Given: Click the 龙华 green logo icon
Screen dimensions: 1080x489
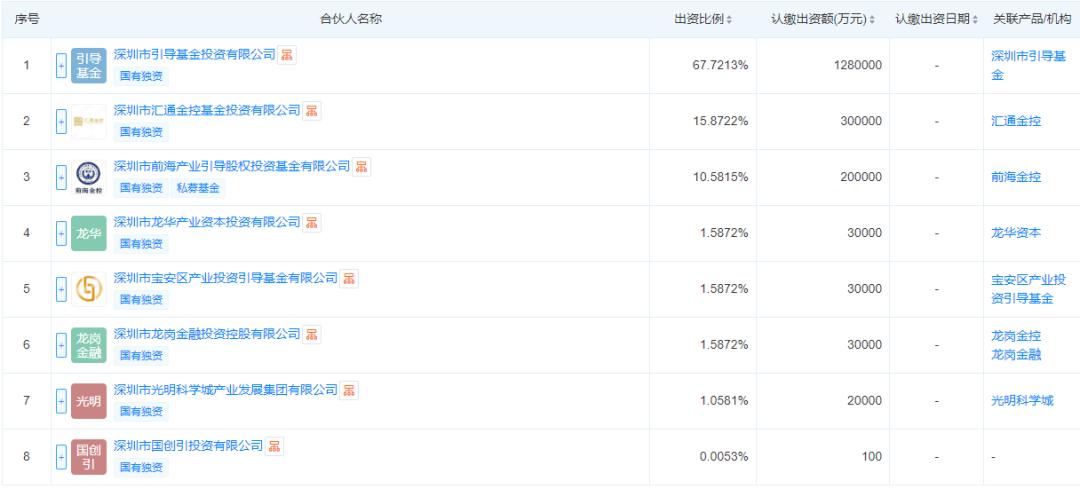Looking at the screenshot, I should (x=88, y=234).
